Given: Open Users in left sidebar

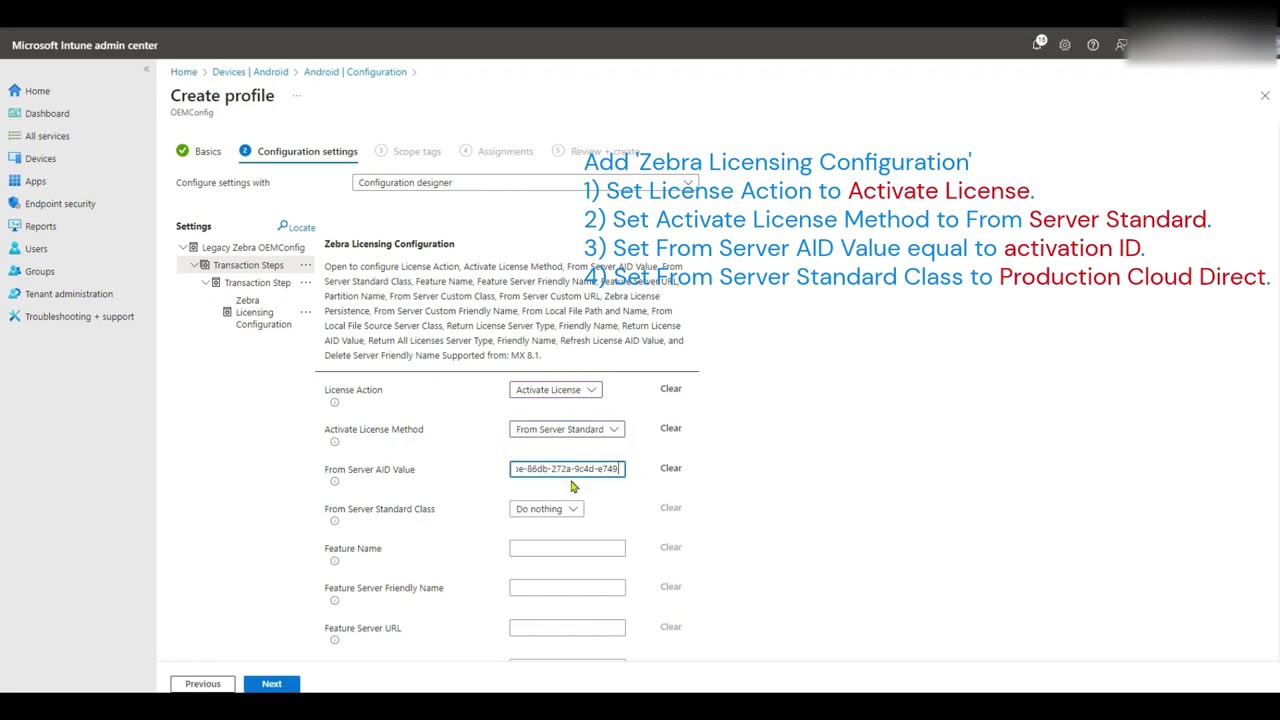Looking at the screenshot, I should [x=36, y=249].
